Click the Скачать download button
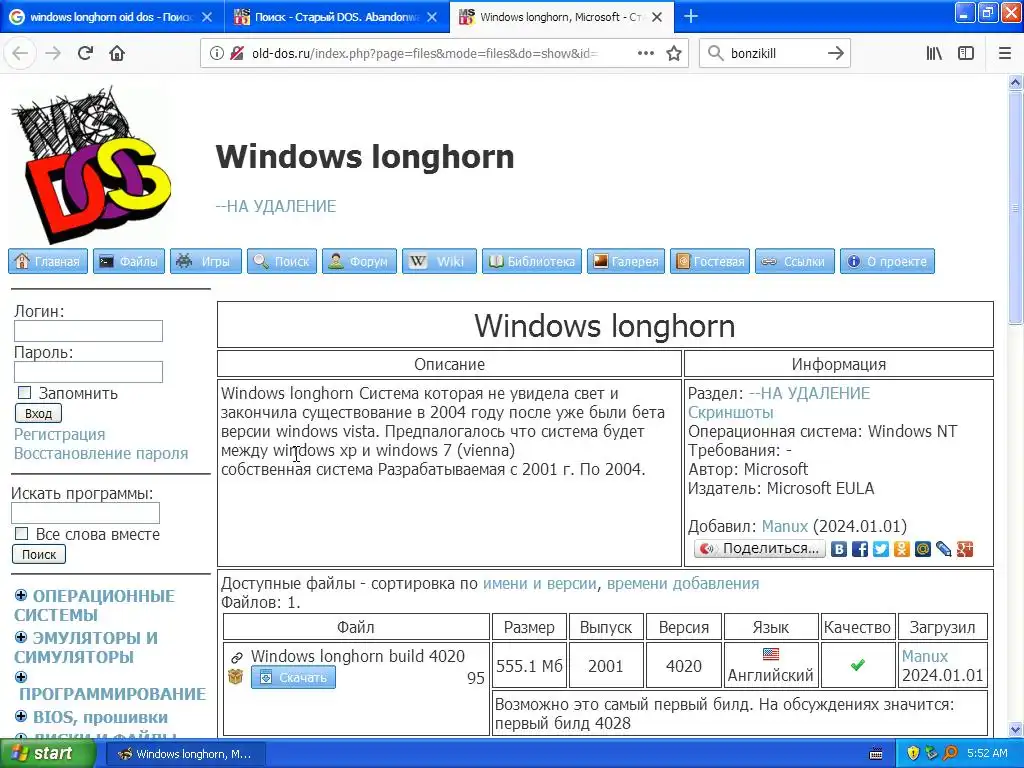This screenshot has height=768, width=1024. coord(293,677)
